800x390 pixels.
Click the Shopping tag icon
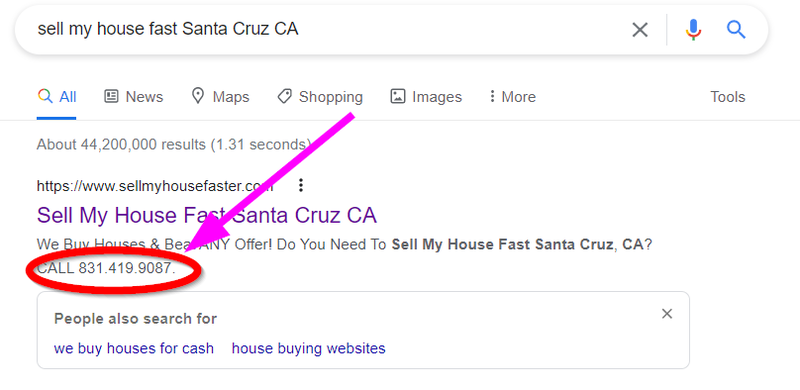tap(284, 96)
